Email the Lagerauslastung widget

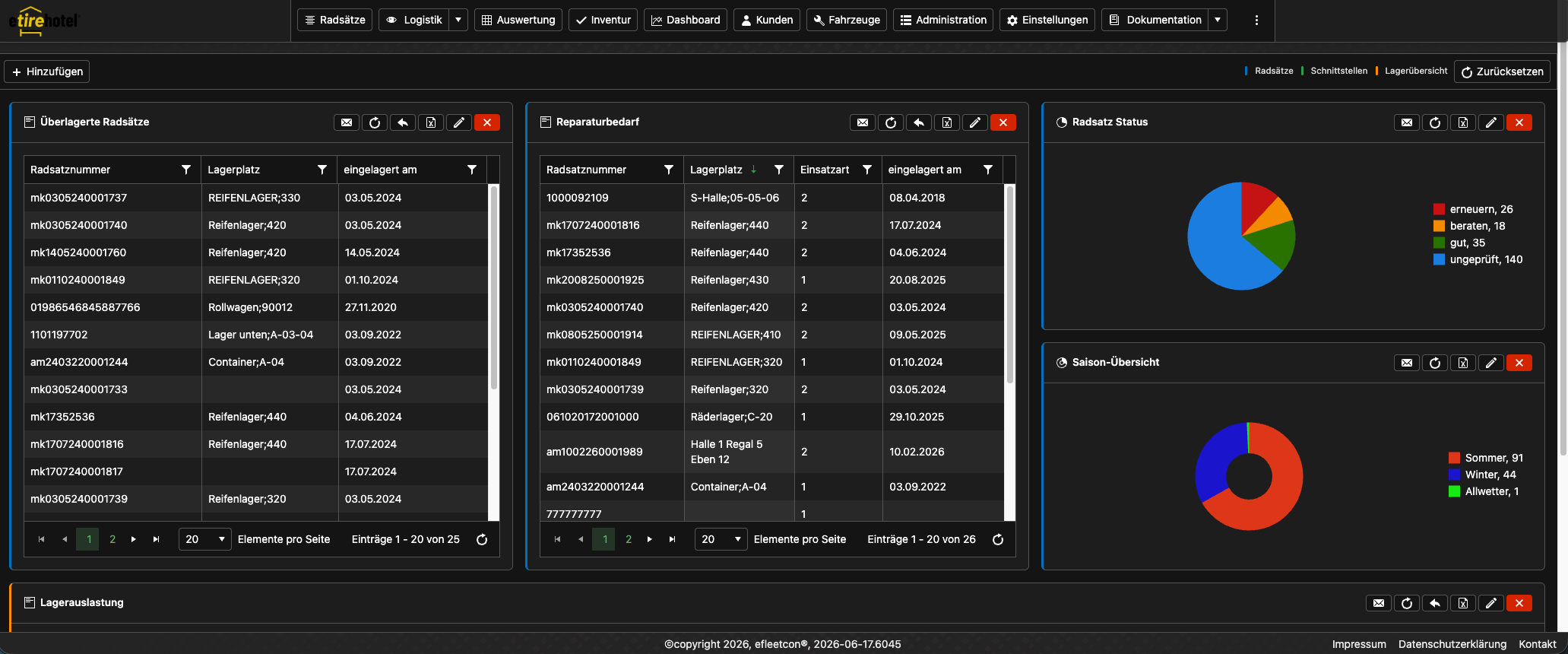1379,603
